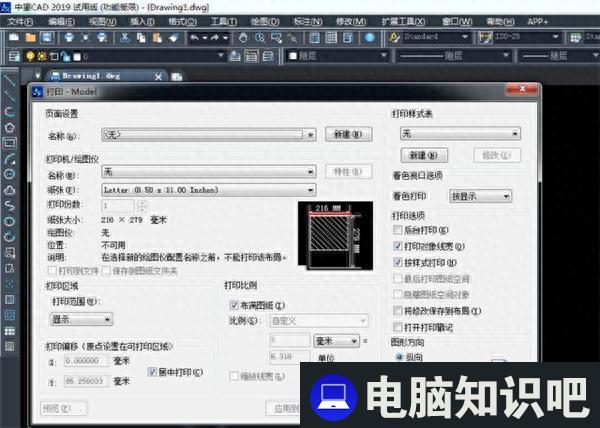Click the New drawing toolbar icon
The width and height of the screenshot is (600, 428).
point(14,37)
